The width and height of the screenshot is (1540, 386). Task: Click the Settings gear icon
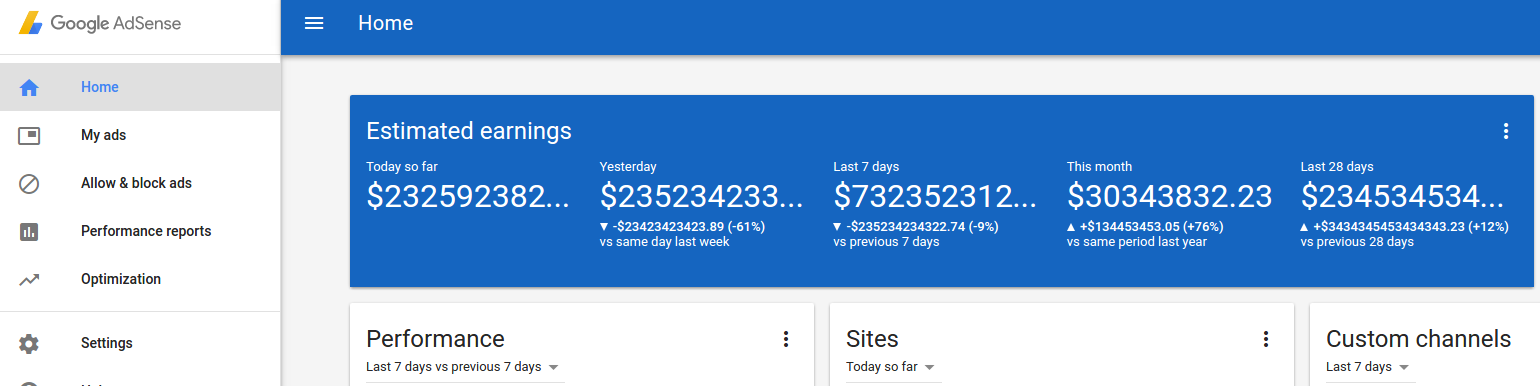tap(29, 343)
